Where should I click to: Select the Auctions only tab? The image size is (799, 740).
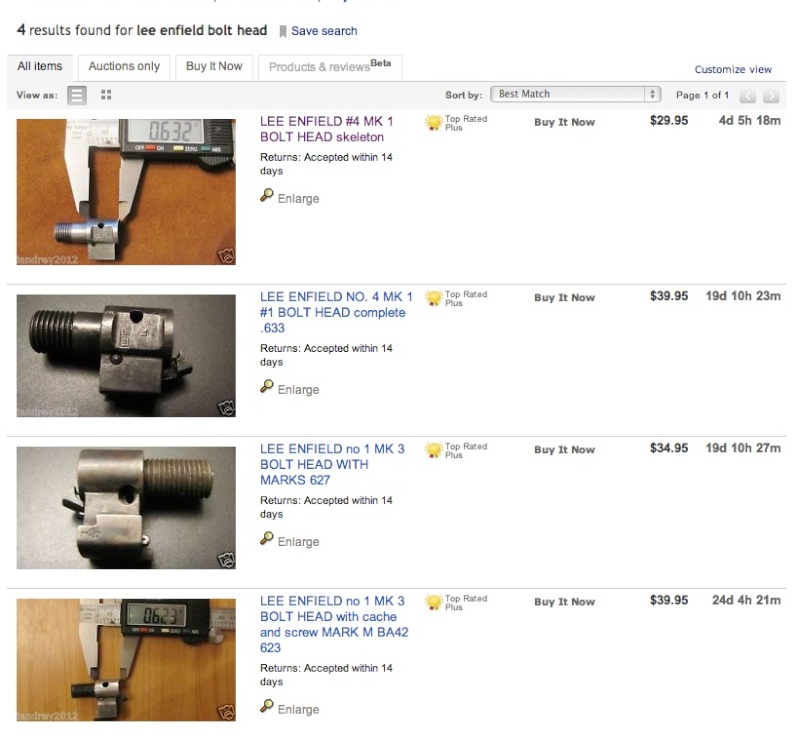[x=124, y=67]
